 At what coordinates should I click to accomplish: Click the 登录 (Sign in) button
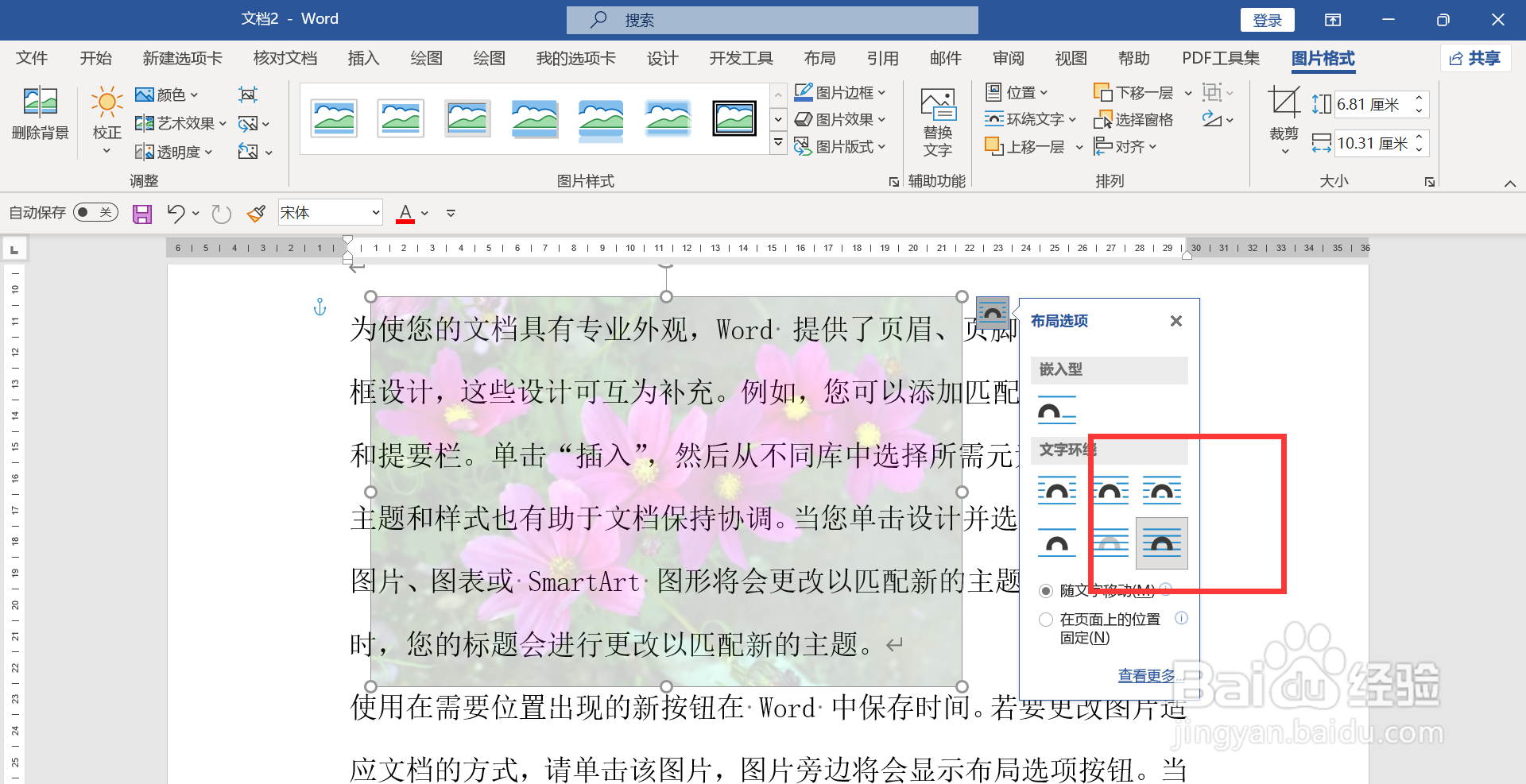coord(1267,19)
